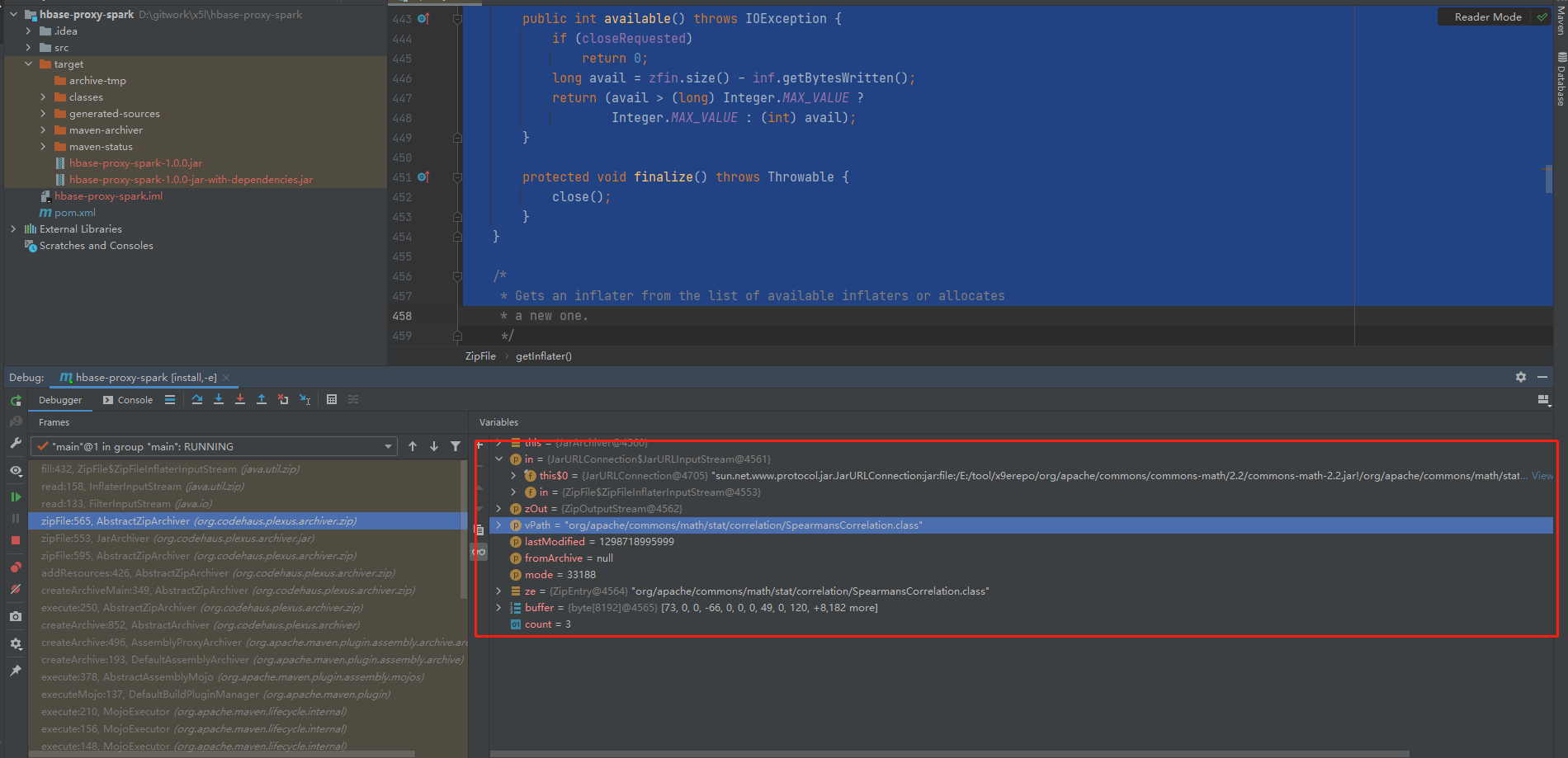Resume the program with the green play icon

point(16,497)
